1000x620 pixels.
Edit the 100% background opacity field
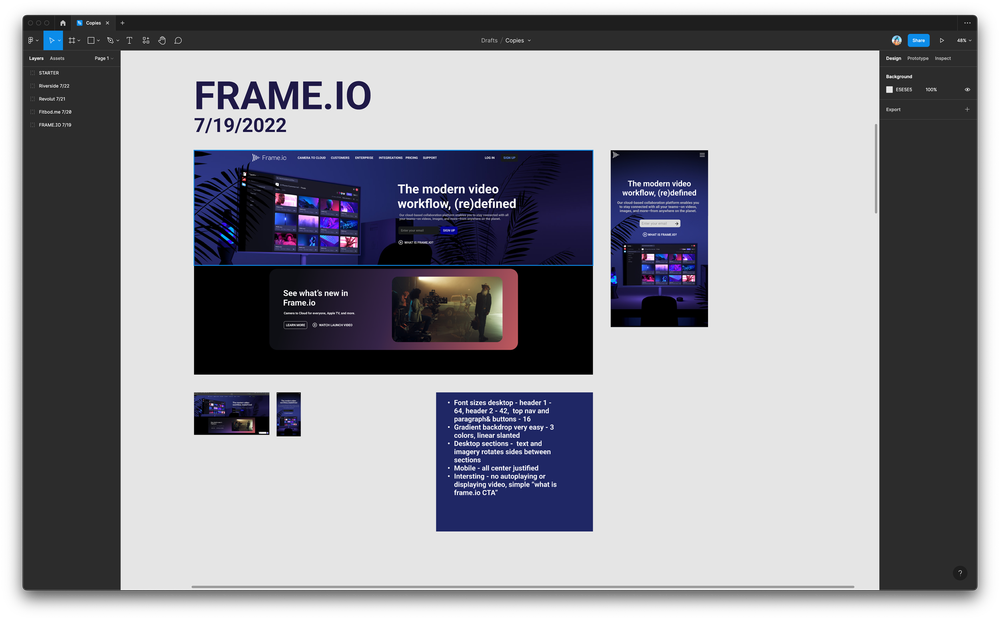click(931, 89)
